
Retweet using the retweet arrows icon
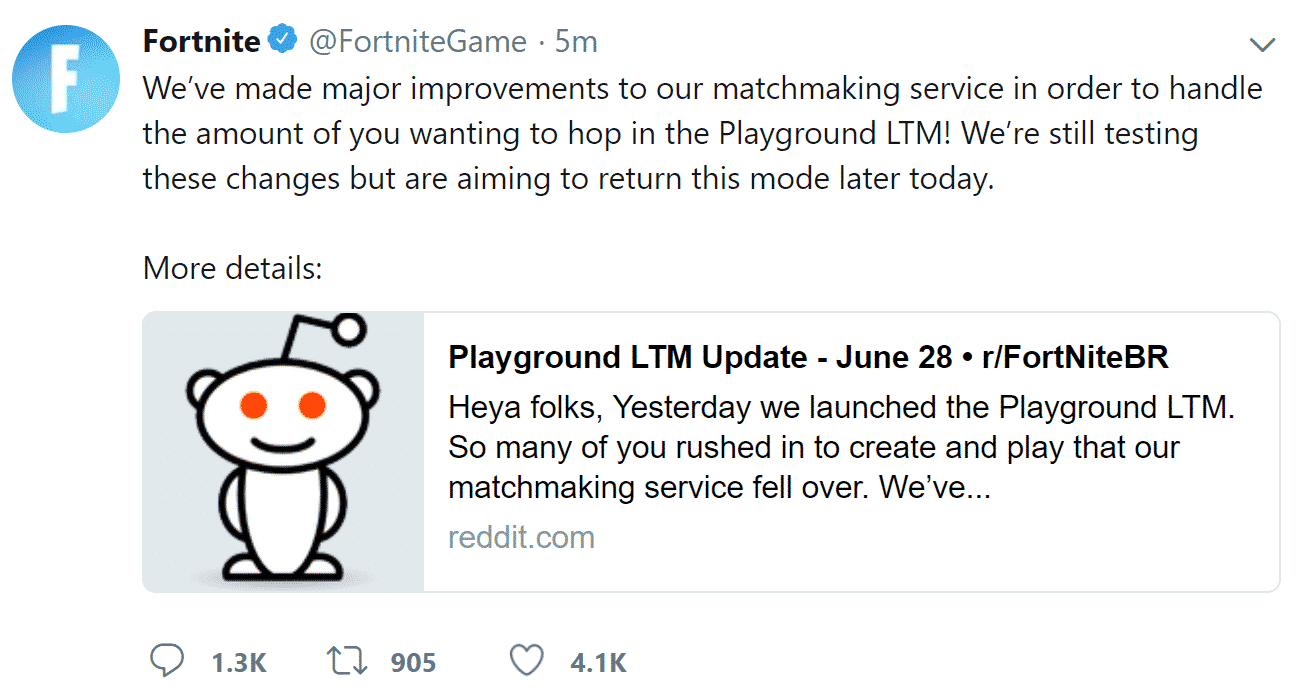[346, 661]
